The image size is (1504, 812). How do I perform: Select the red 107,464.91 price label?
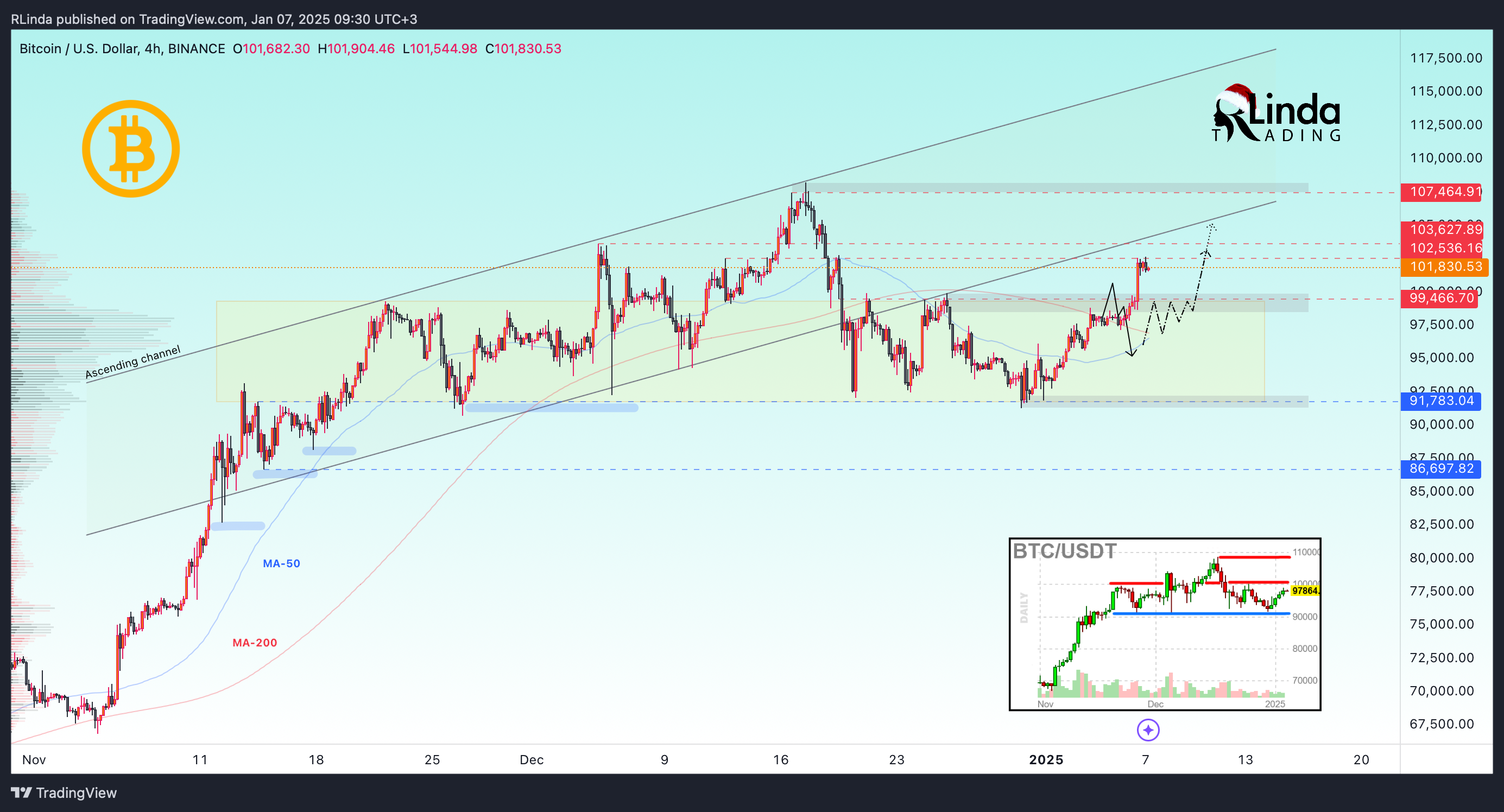click(x=1441, y=192)
